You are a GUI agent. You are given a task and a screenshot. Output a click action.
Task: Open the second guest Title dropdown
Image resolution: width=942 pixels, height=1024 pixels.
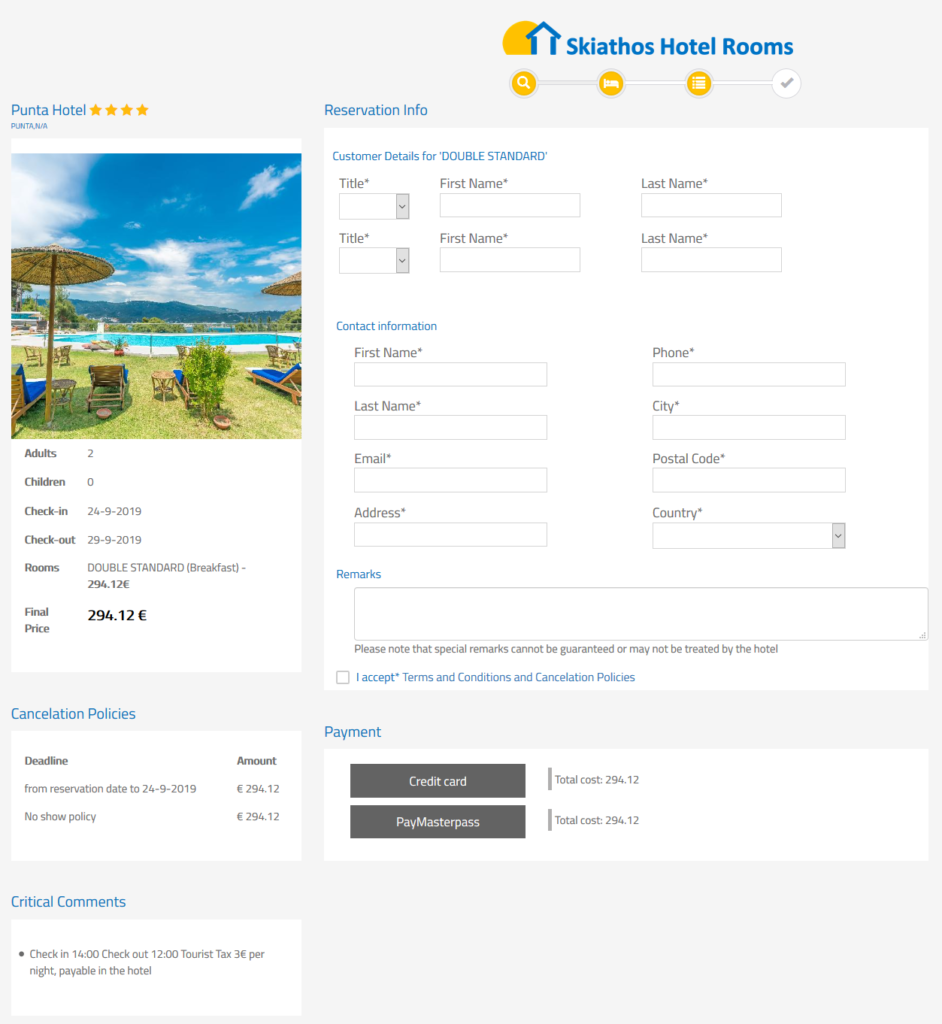coord(374,260)
